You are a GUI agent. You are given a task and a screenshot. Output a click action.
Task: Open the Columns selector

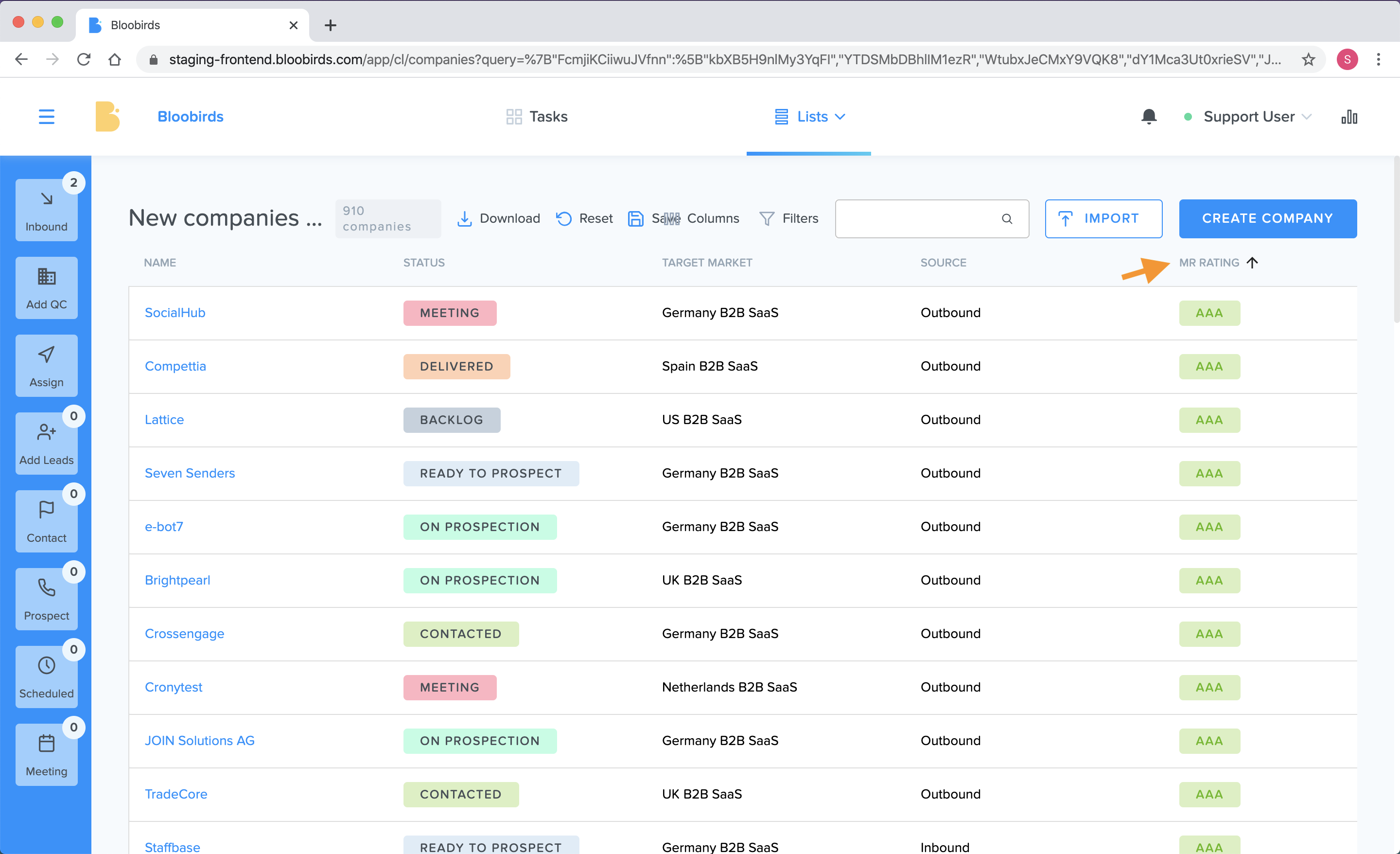pyautogui.click(x=705, y=218)
